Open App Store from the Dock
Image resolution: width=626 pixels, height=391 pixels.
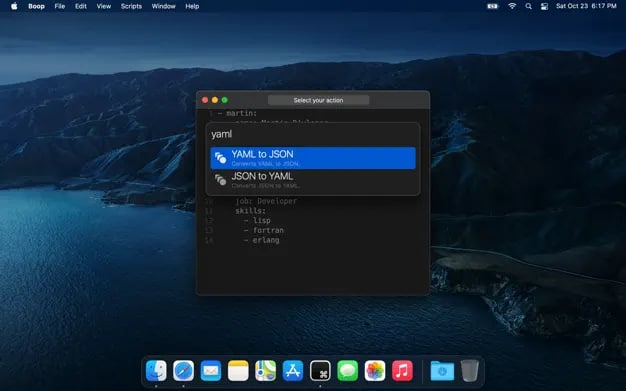293,371
